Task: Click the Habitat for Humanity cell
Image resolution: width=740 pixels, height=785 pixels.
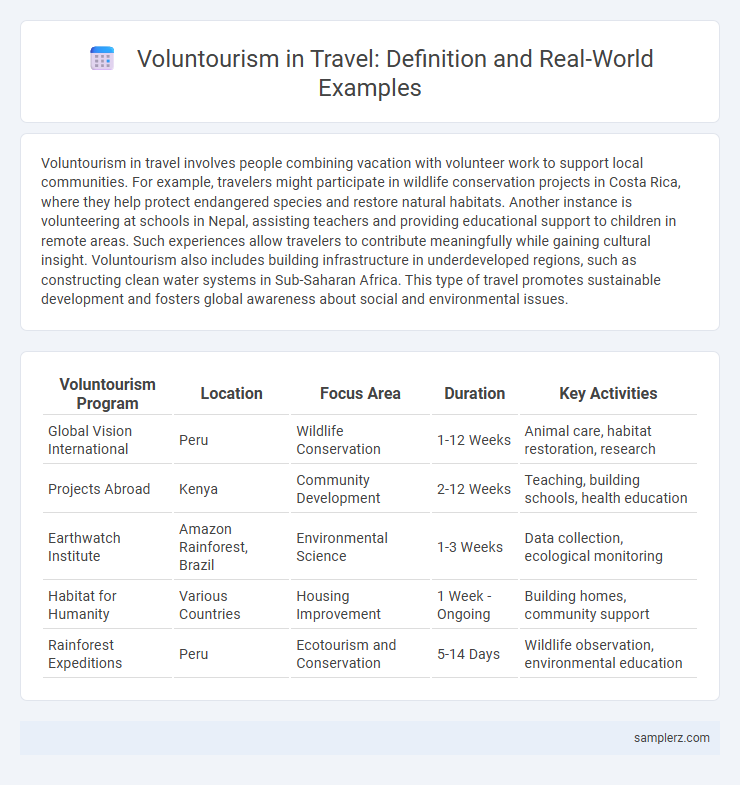Action: (x=107, y=605)
